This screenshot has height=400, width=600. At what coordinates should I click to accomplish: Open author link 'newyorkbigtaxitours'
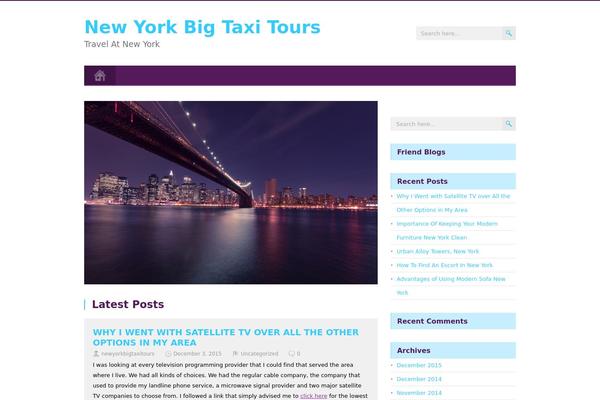pos(128,354)
